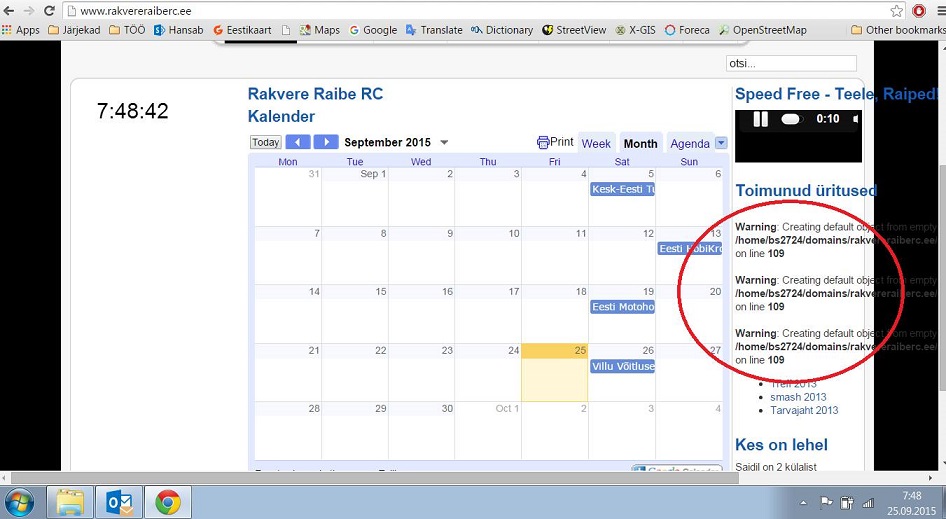Open Eesti HobiKr event on Sep 13

(x=690, y=249)
